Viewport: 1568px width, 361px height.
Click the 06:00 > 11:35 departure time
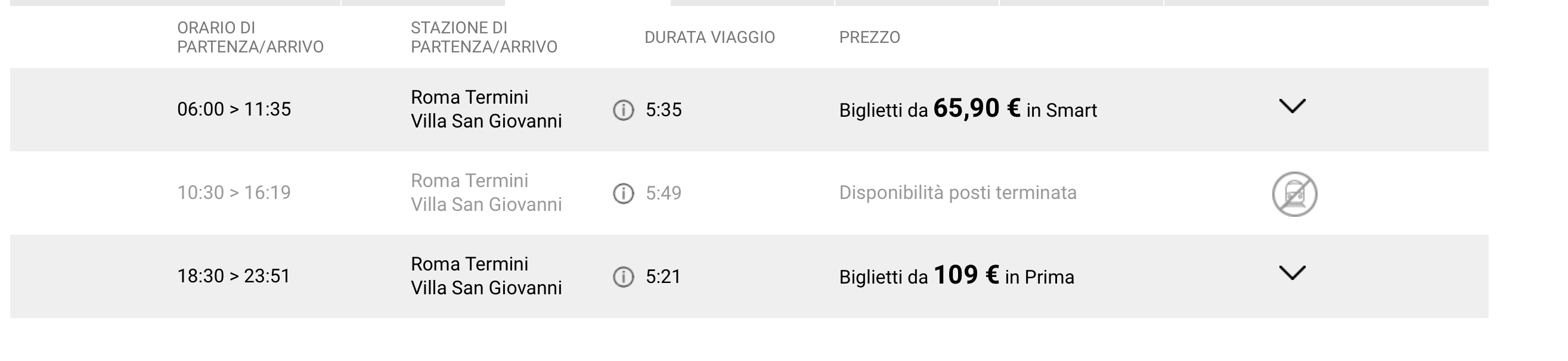[x=234, y=110]
